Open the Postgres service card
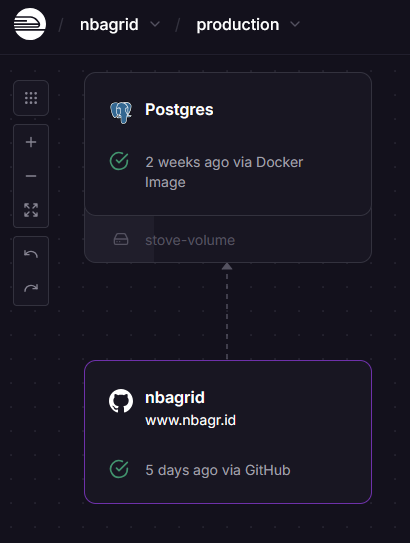This screenshot has width=410, height=543. [x=228, y=144]
